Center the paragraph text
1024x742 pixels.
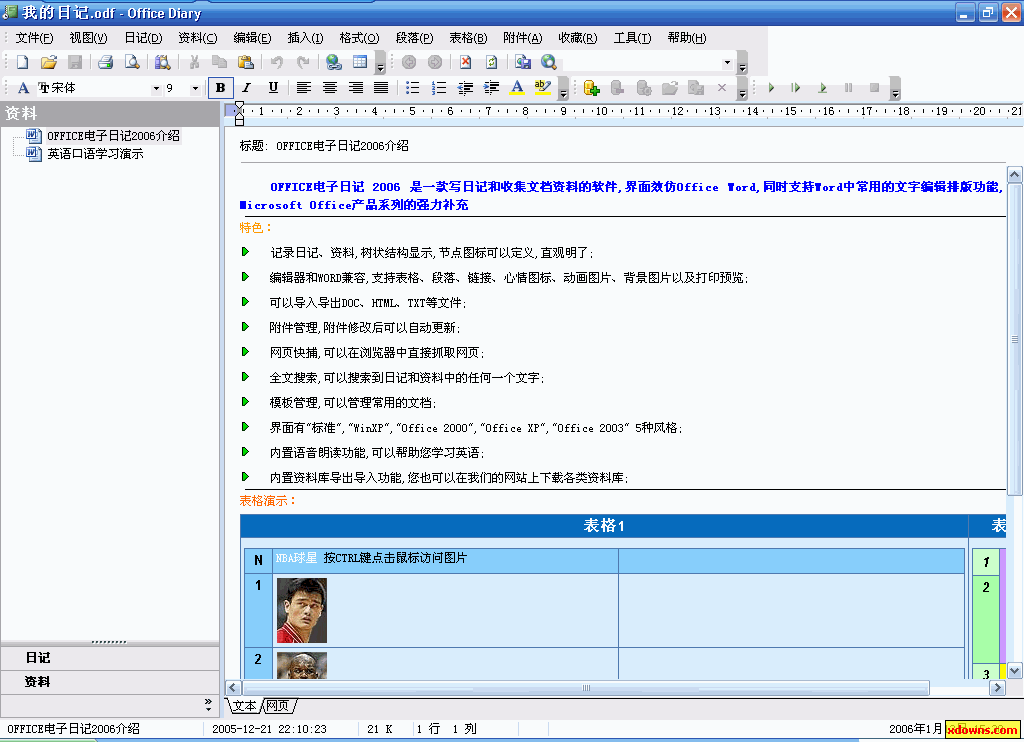click(330, 88)
